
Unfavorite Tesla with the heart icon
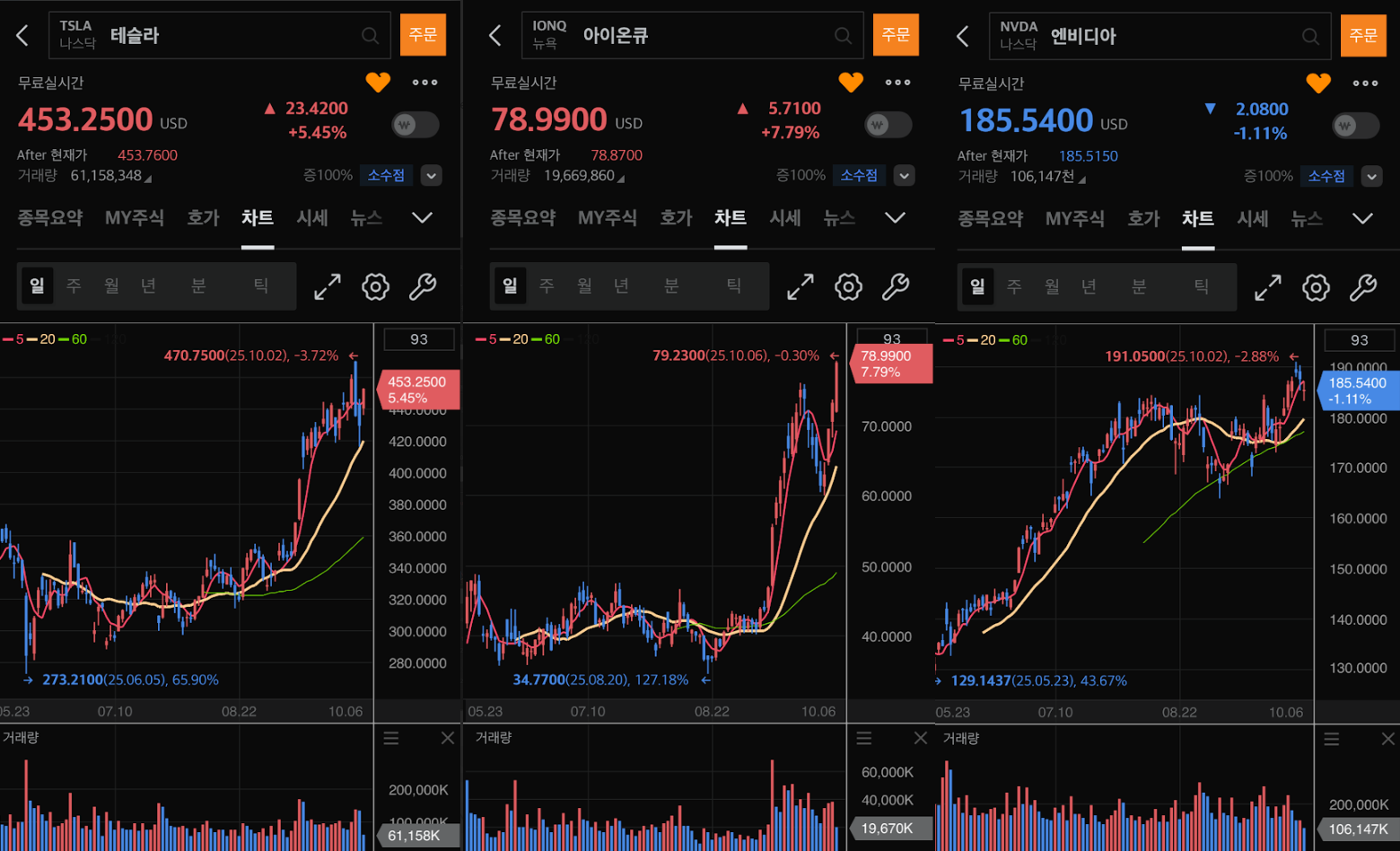click(378, 83)
